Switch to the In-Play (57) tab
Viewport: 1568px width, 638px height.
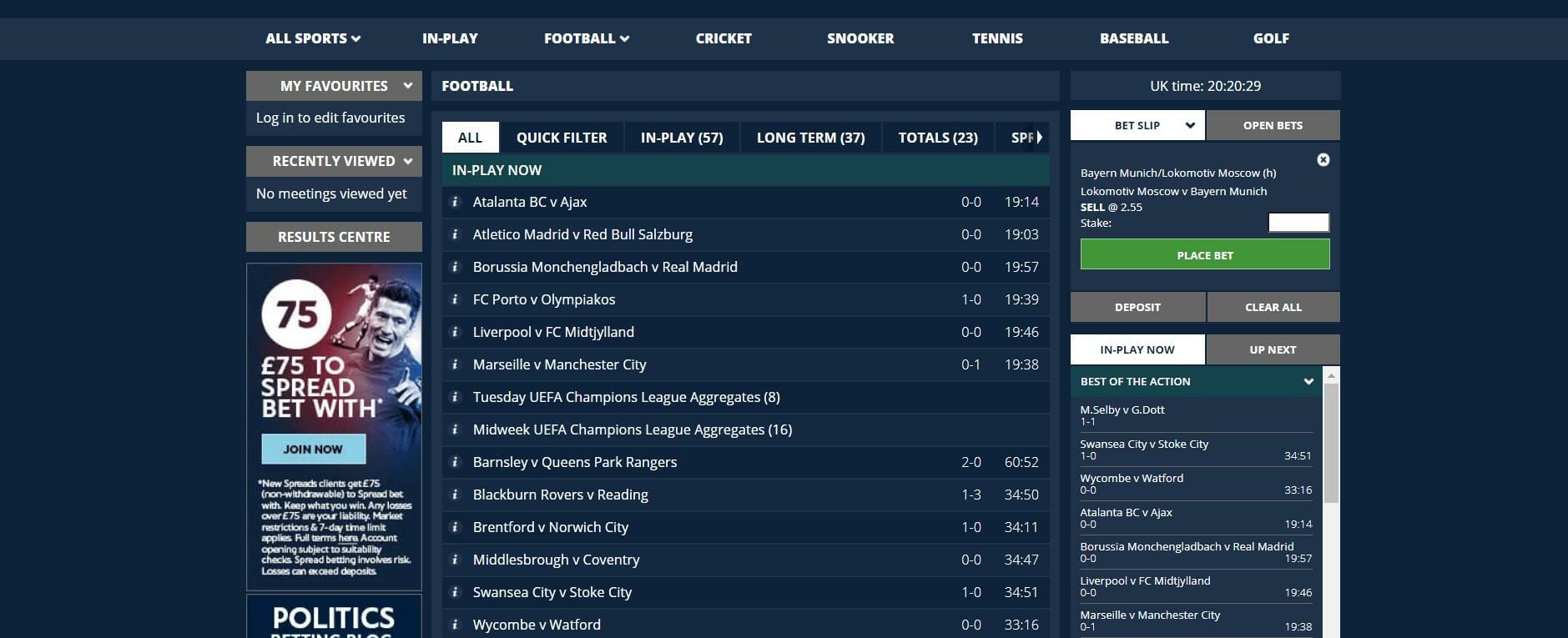(x=682, y=138)
